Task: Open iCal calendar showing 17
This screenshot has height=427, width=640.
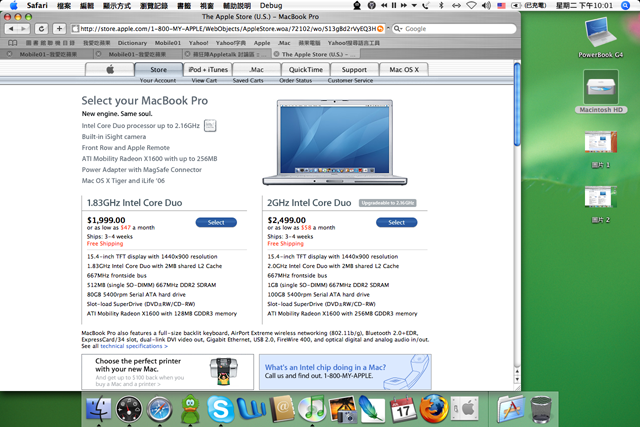Action: 403,409
